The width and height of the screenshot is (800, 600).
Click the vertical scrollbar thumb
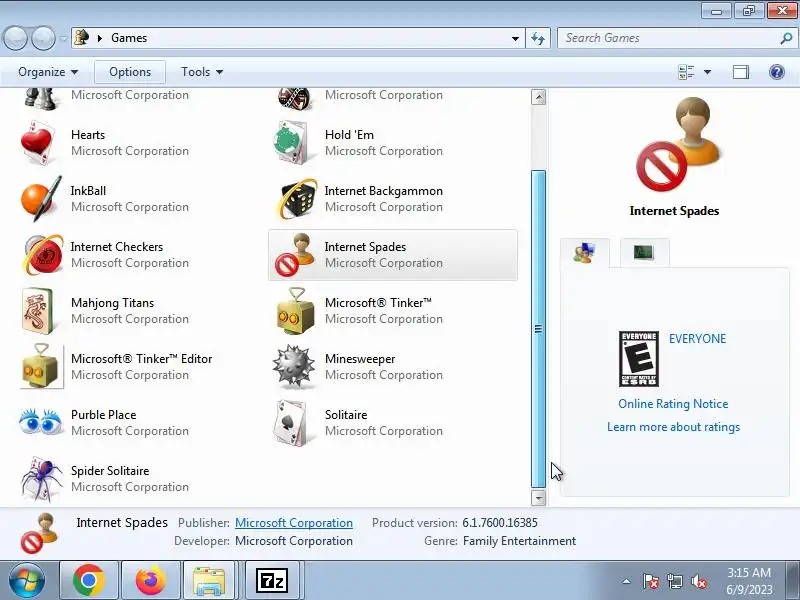[x=538, y=329]
